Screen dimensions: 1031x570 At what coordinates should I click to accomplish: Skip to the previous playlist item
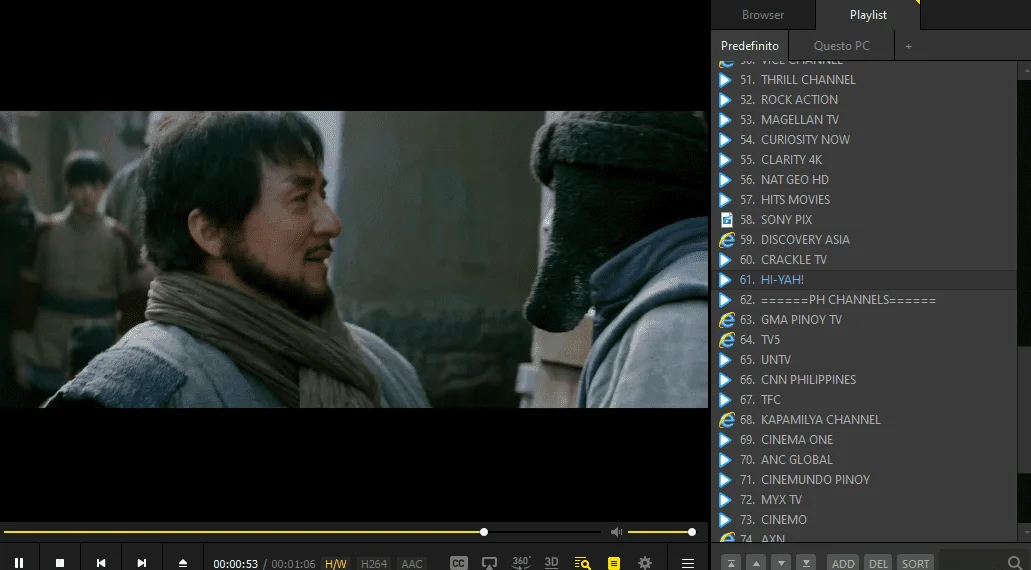[x=101, y=563]
